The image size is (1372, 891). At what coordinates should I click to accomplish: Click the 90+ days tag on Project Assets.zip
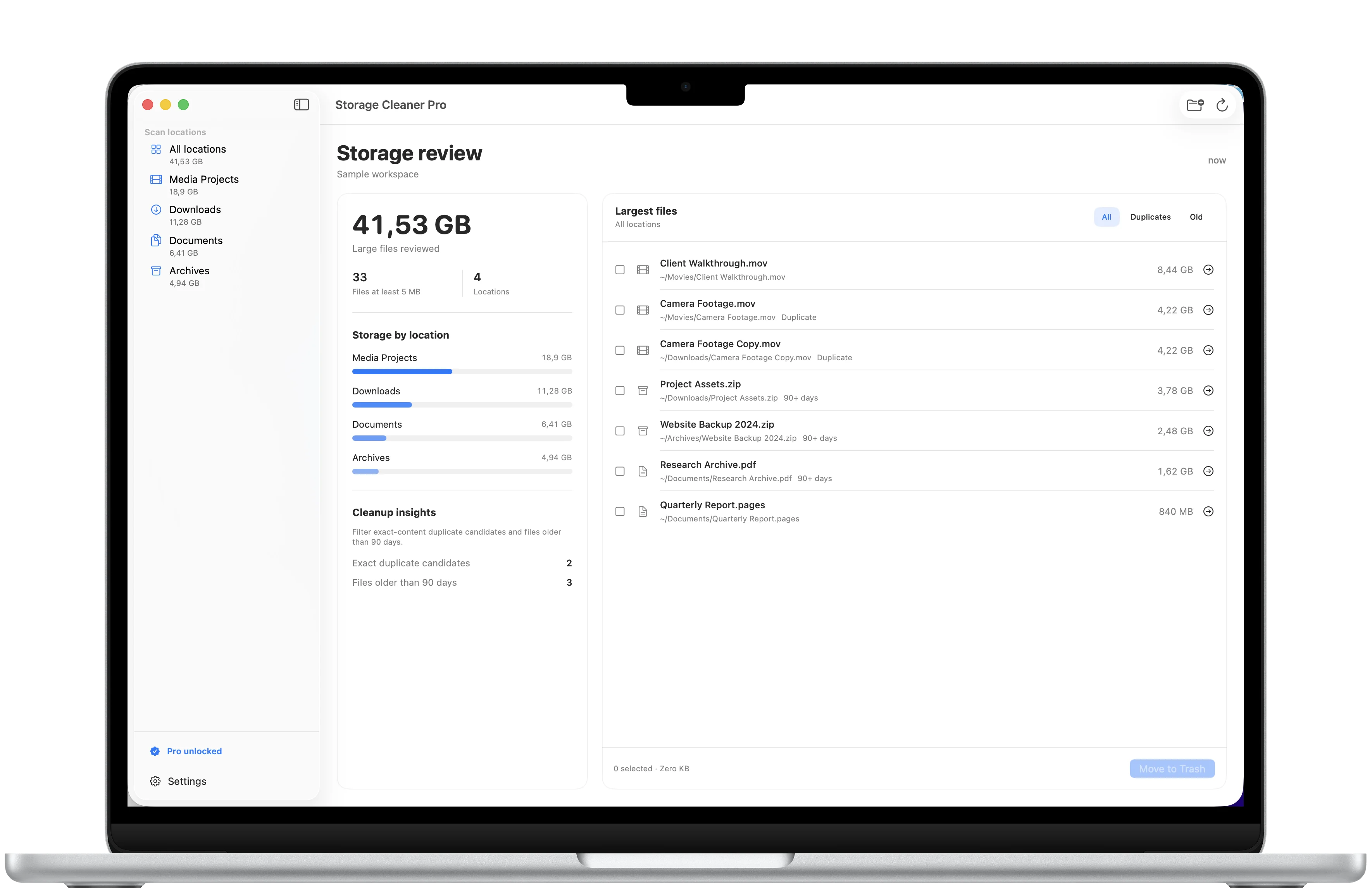click(801, 398)
